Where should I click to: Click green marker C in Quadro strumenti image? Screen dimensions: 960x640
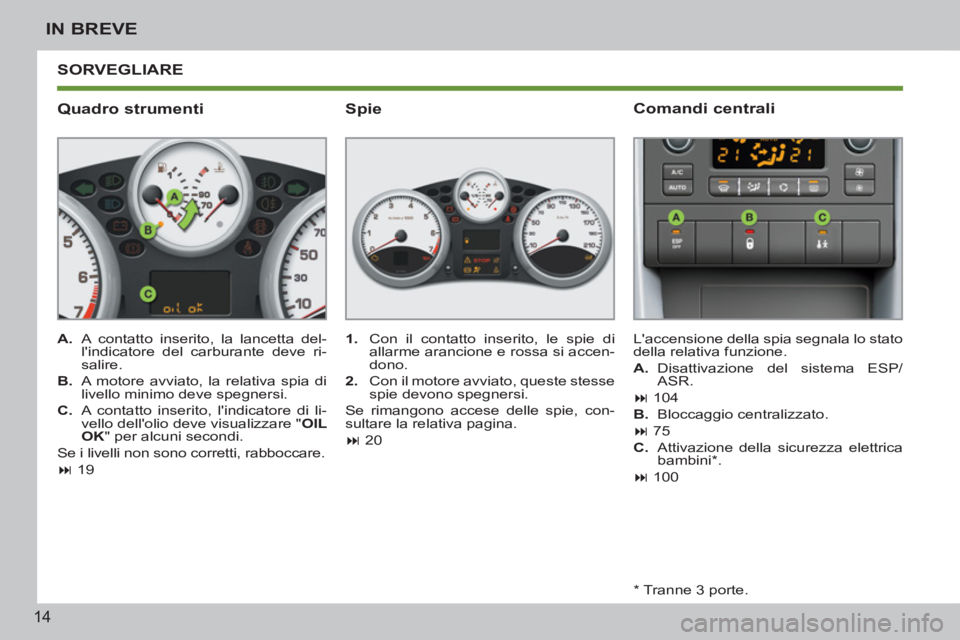[x=148, y=294]
